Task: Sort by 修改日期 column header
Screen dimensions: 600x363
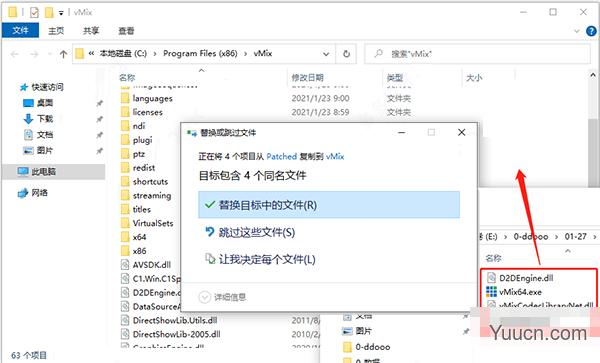Action: point(308,78)
